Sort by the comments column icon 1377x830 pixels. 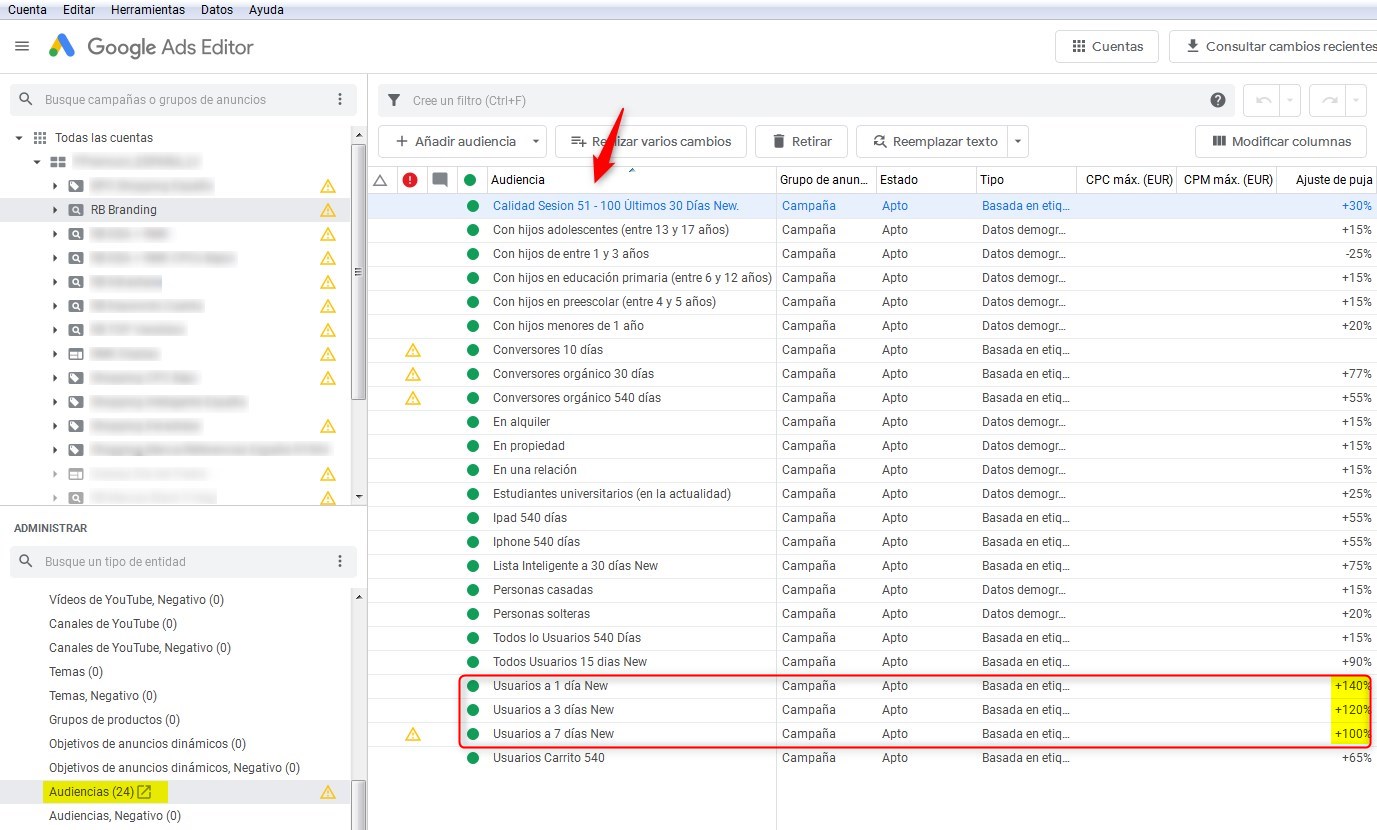pos(440,180)
